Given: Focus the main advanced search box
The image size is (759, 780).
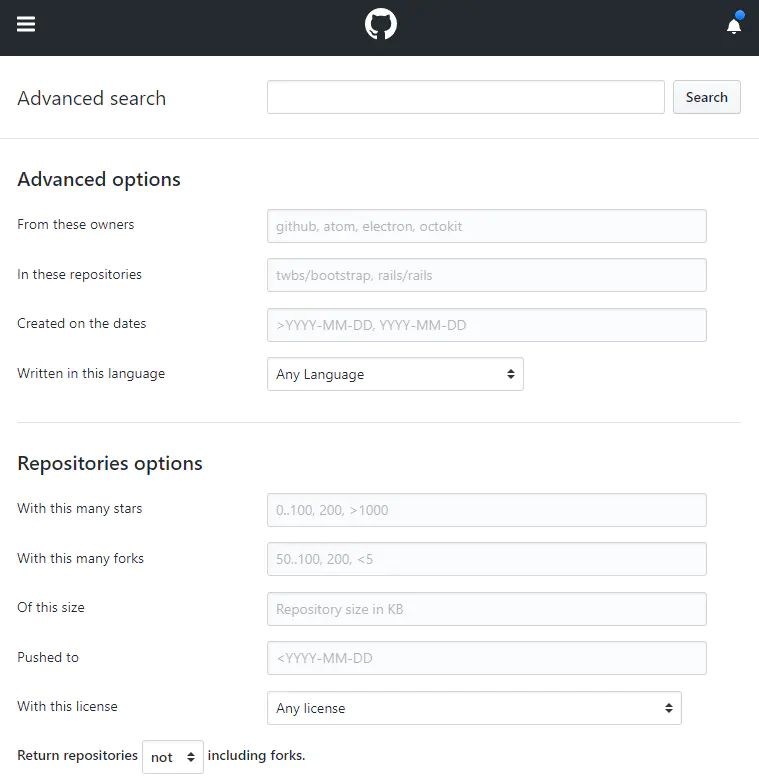Looking at the screenshot, I should click(465, 97).
